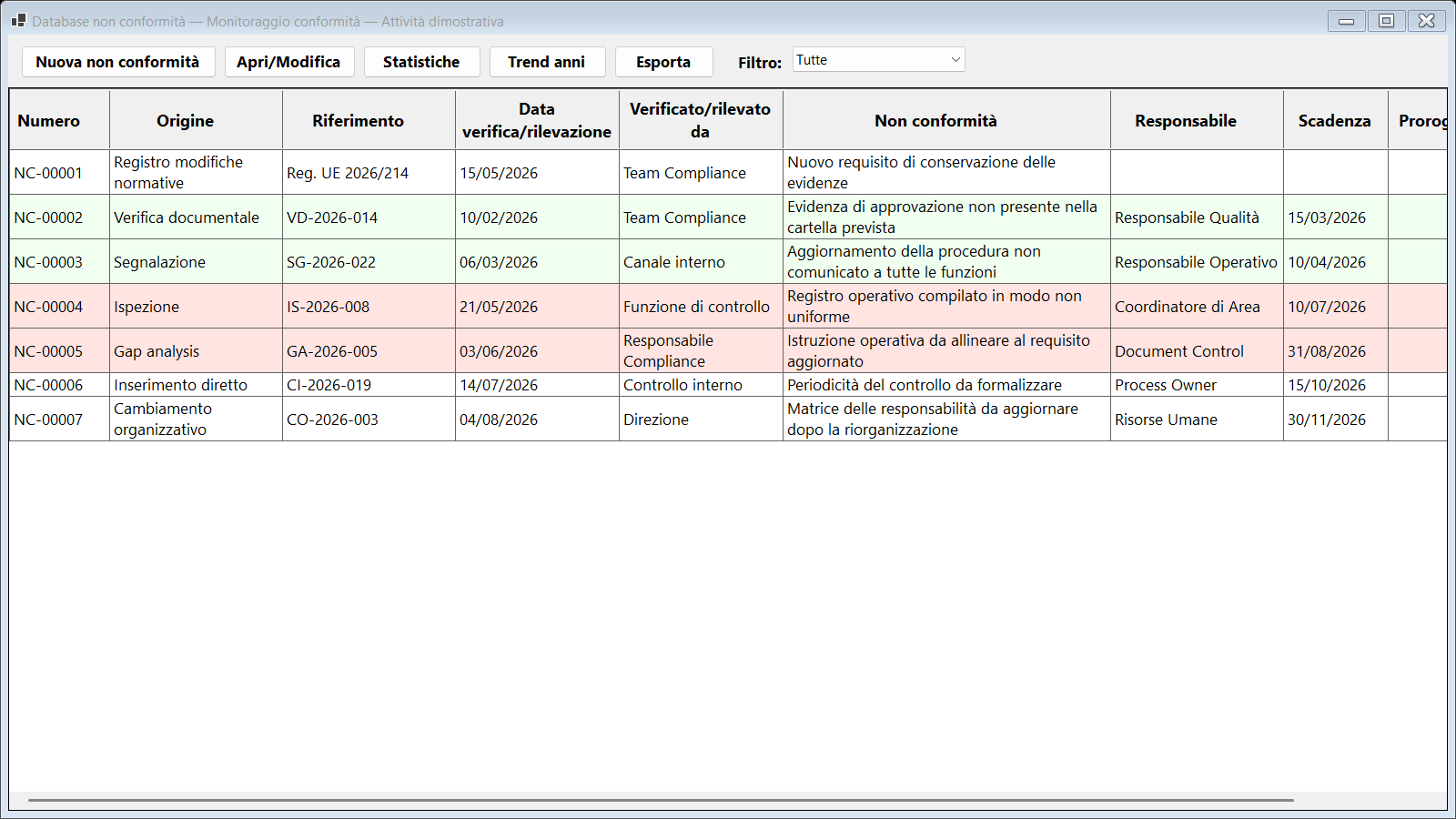Click the Esporta button
The width and height of the screenshot is (1456, 819).
click(x=663, y=62)
